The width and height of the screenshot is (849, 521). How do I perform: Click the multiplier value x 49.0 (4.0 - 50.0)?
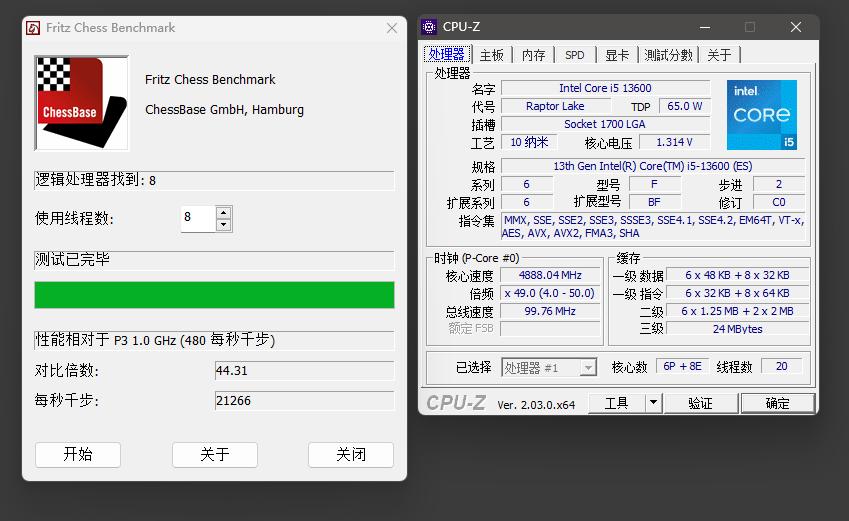[x=550, y=293]
